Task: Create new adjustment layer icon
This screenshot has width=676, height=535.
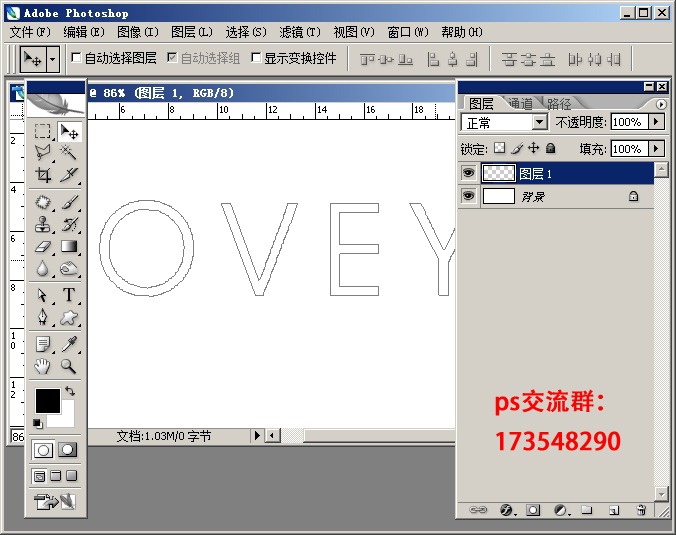Action: pyautogui.click(x=560, y=510)
